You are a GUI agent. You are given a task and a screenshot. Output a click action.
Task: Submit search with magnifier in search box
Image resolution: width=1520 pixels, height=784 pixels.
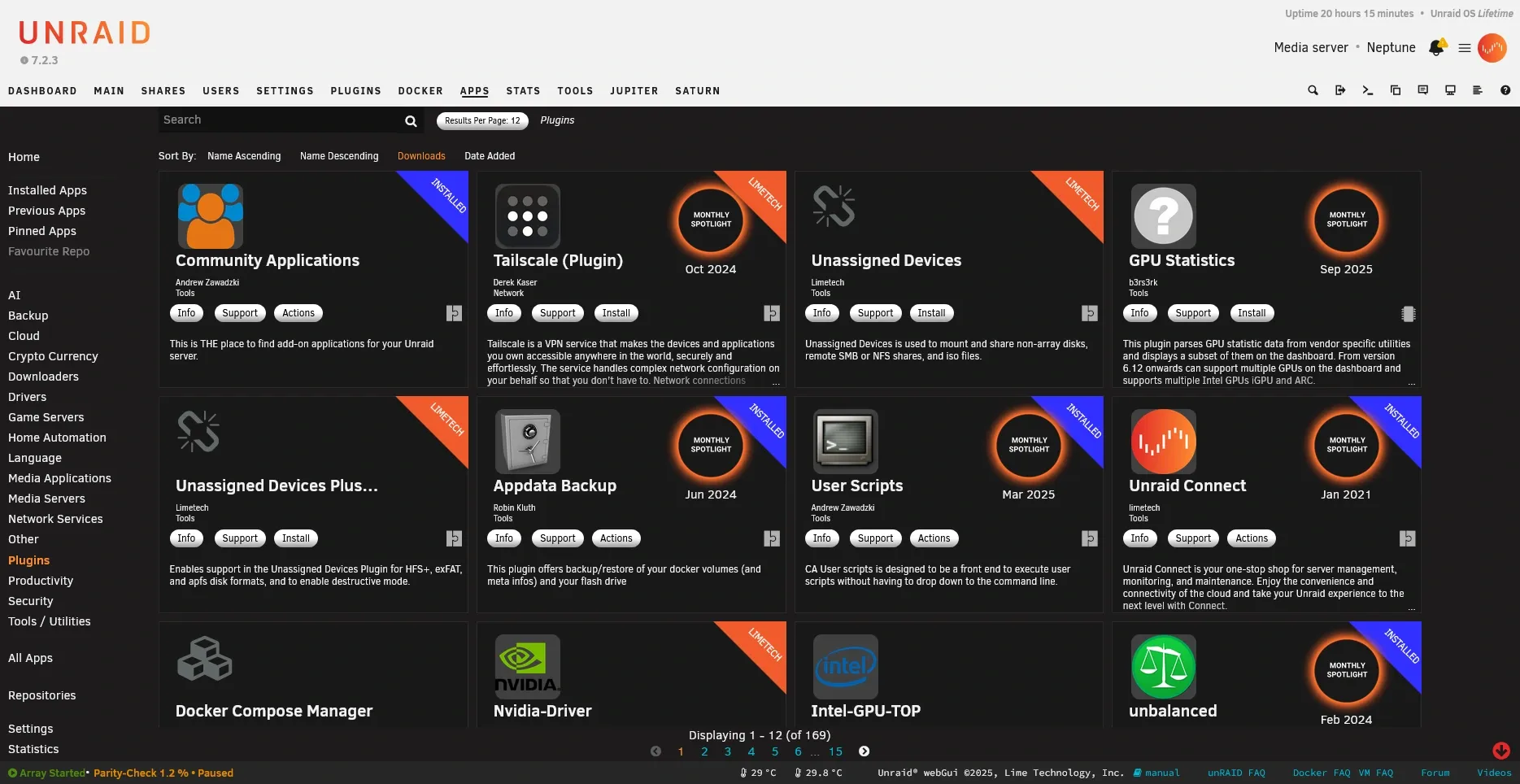[x=411, y=121]
